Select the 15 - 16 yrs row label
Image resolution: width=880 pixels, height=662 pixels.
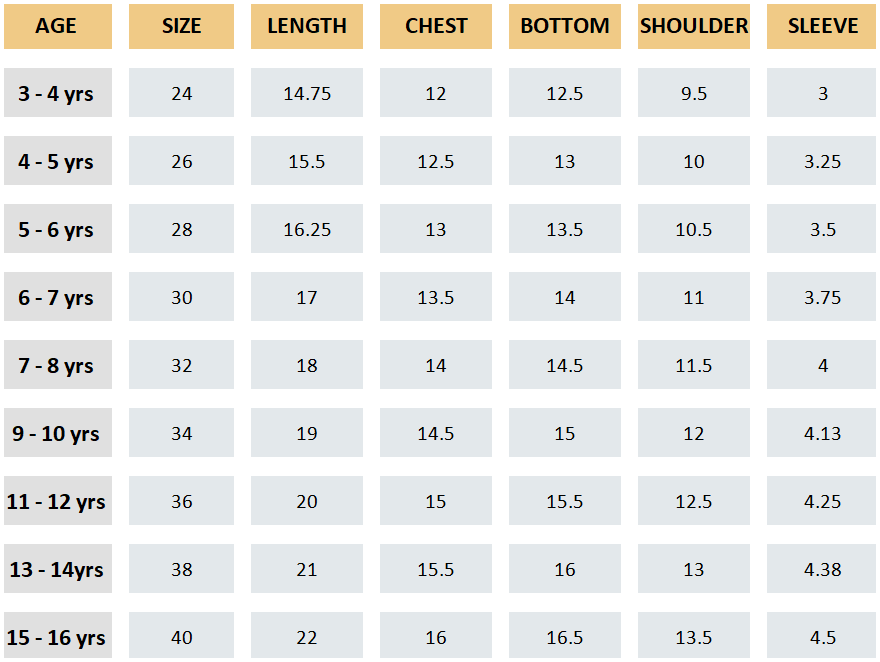(x=56, y=638)
